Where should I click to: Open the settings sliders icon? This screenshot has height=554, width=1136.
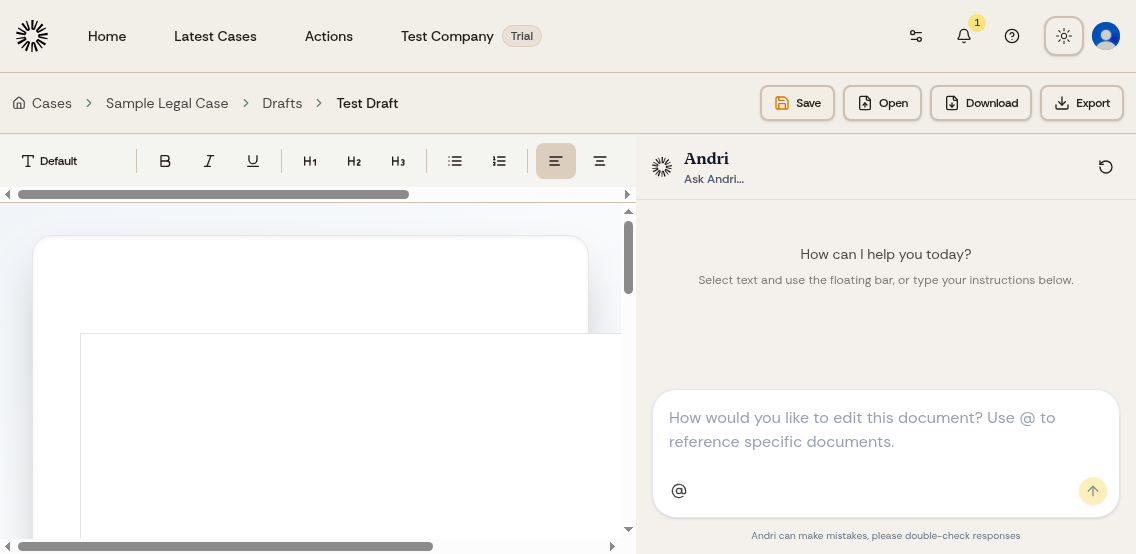pyautogui.click(x=916, y=36)
